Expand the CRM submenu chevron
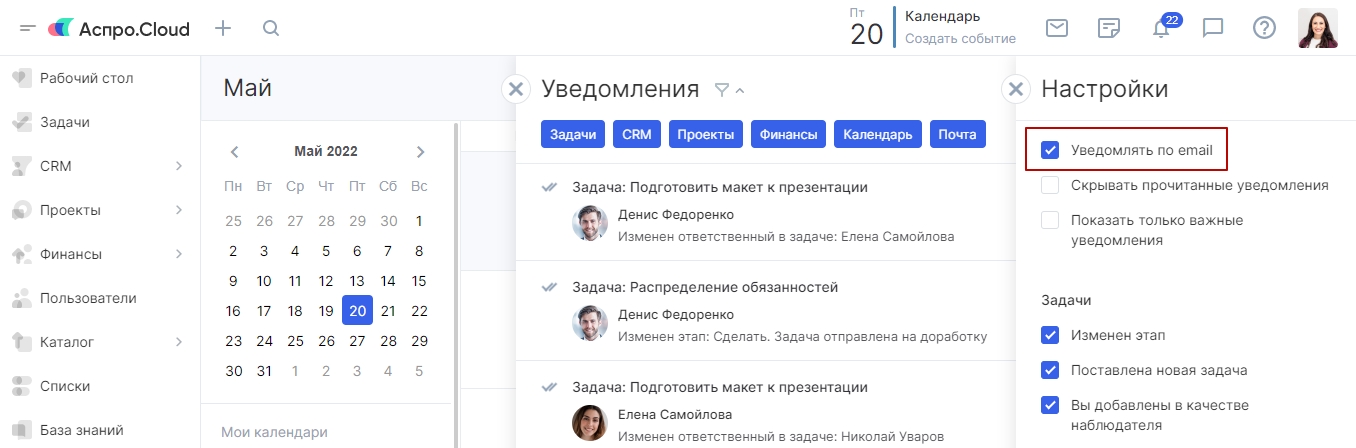 [179, 166]
